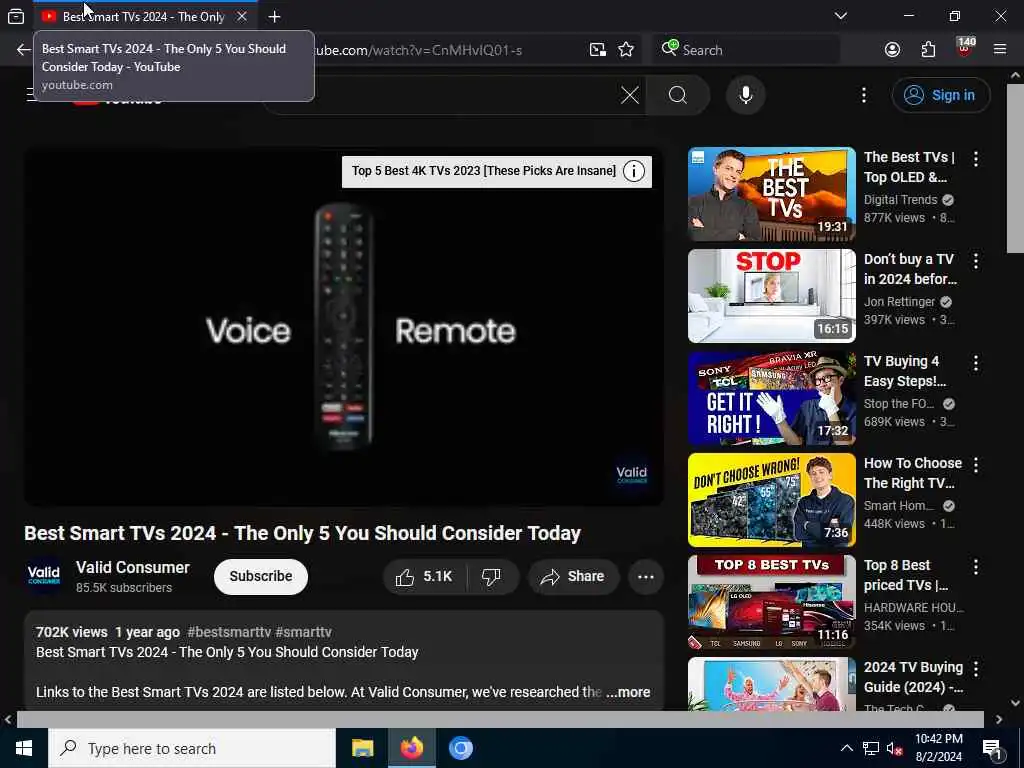Toggle picture-in-picture icon in address bar

598,50
